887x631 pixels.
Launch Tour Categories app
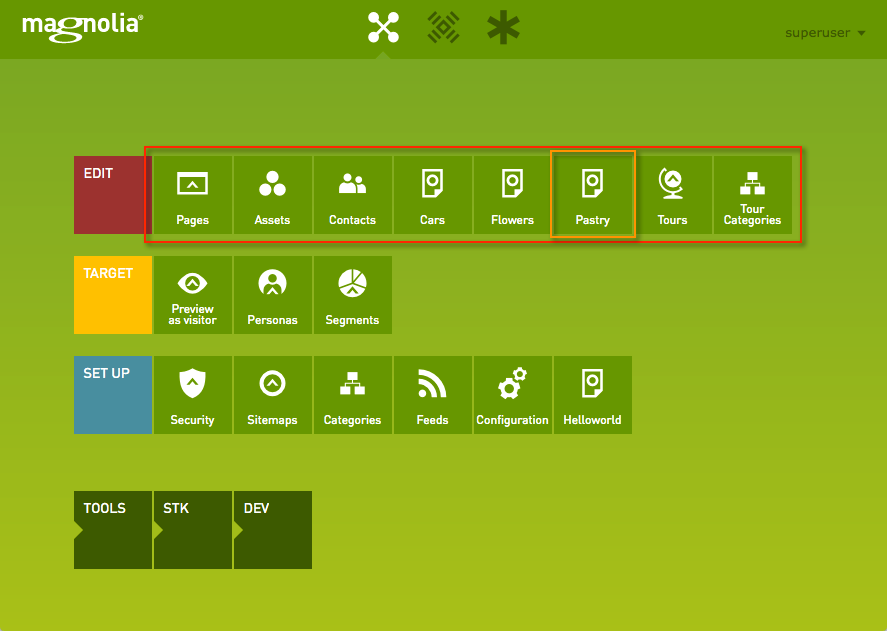752,195
